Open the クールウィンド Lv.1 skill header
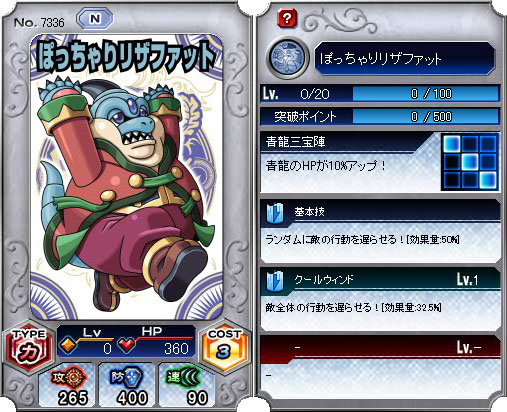507x412 pixels. 380,280
